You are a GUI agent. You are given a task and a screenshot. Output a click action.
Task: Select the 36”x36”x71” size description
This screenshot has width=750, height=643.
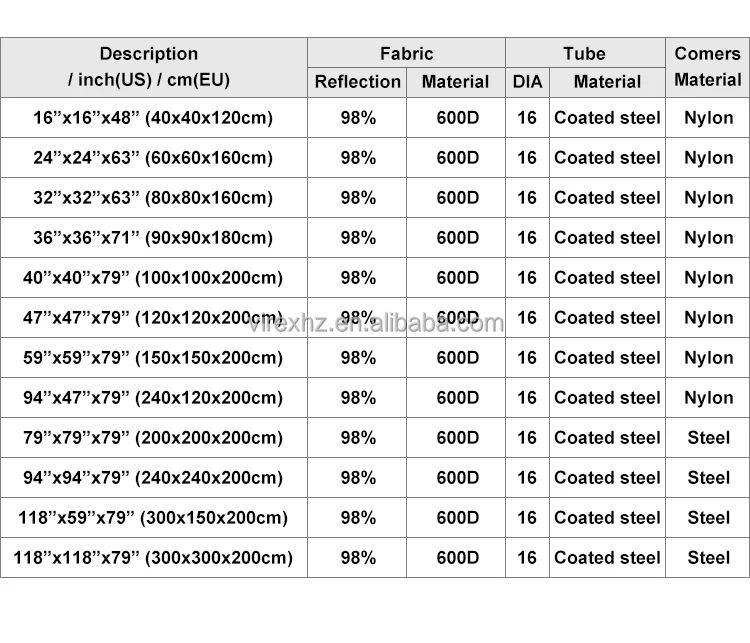[153, 238]
